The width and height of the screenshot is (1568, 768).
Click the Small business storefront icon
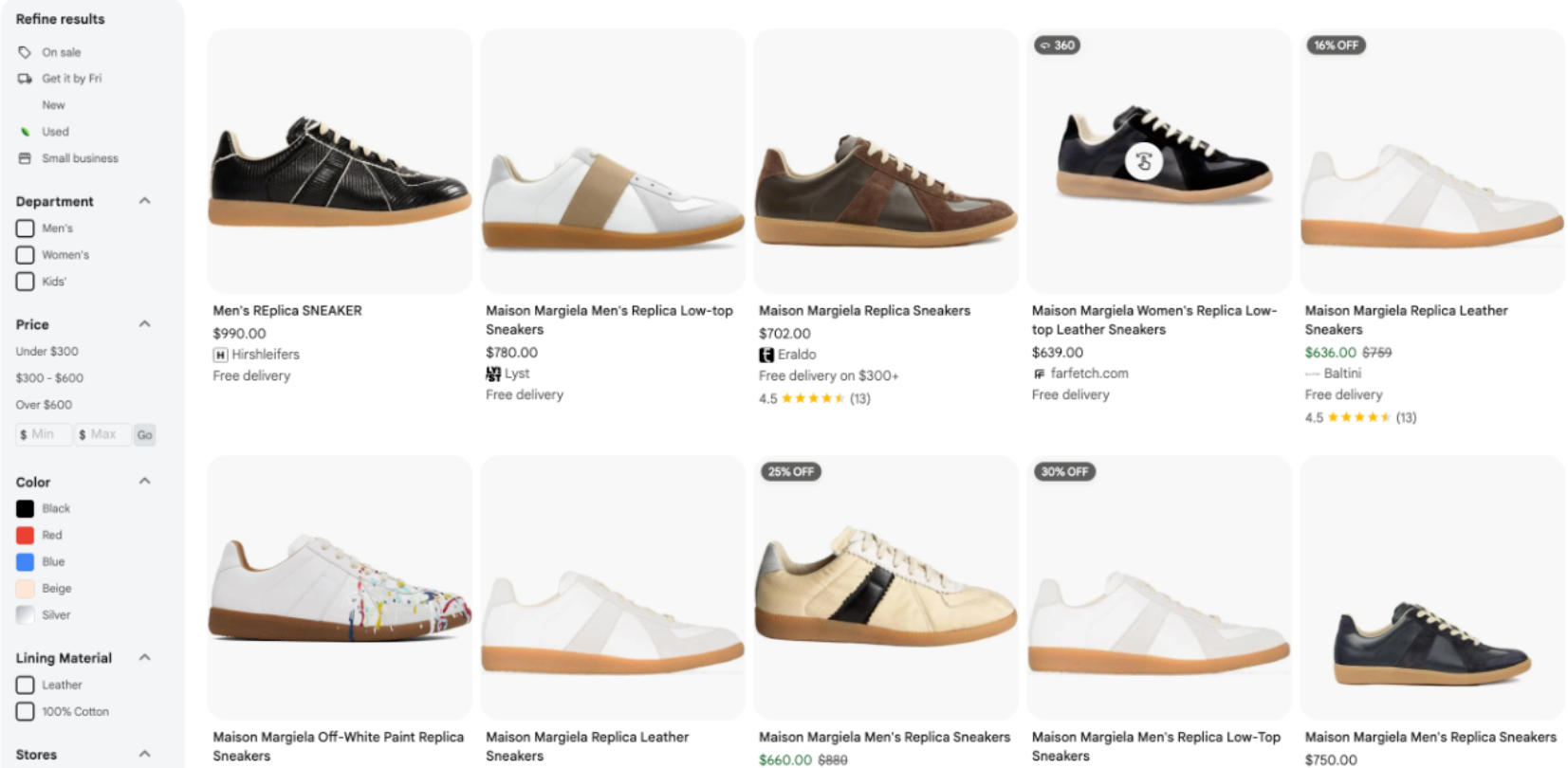pyautogui.click(x=25, y=158)
